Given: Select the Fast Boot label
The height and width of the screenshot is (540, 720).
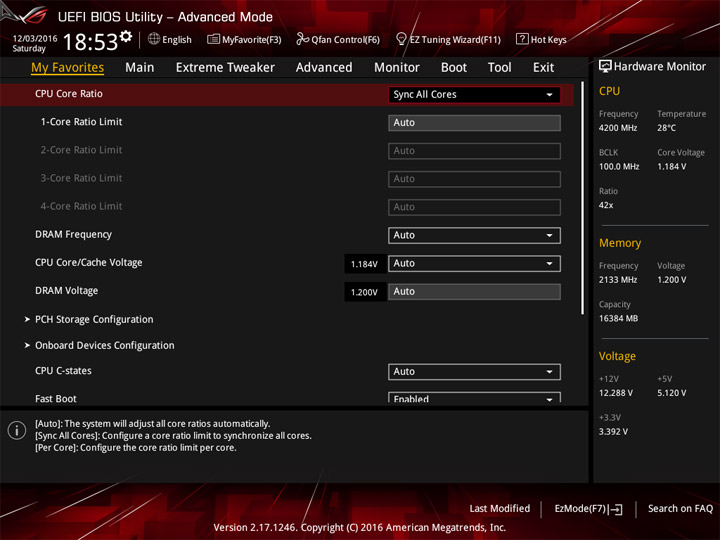Looking at the screenshot, I should click(56, 399).
